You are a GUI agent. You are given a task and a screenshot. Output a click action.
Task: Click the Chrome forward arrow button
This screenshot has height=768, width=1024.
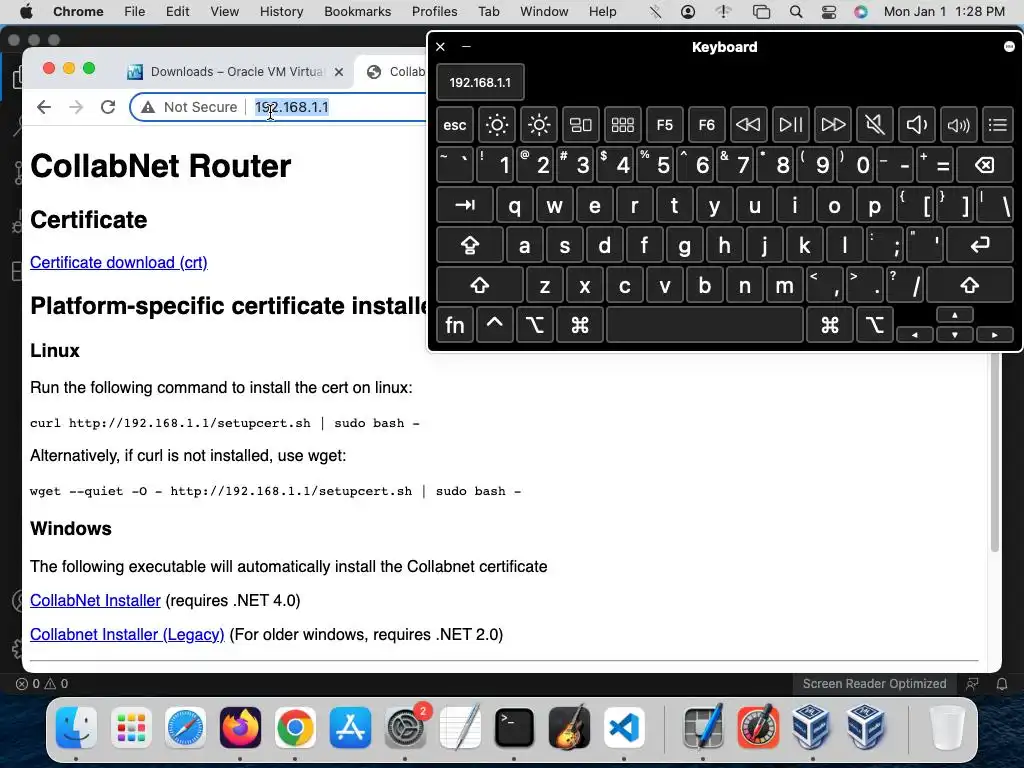point(76,107)
